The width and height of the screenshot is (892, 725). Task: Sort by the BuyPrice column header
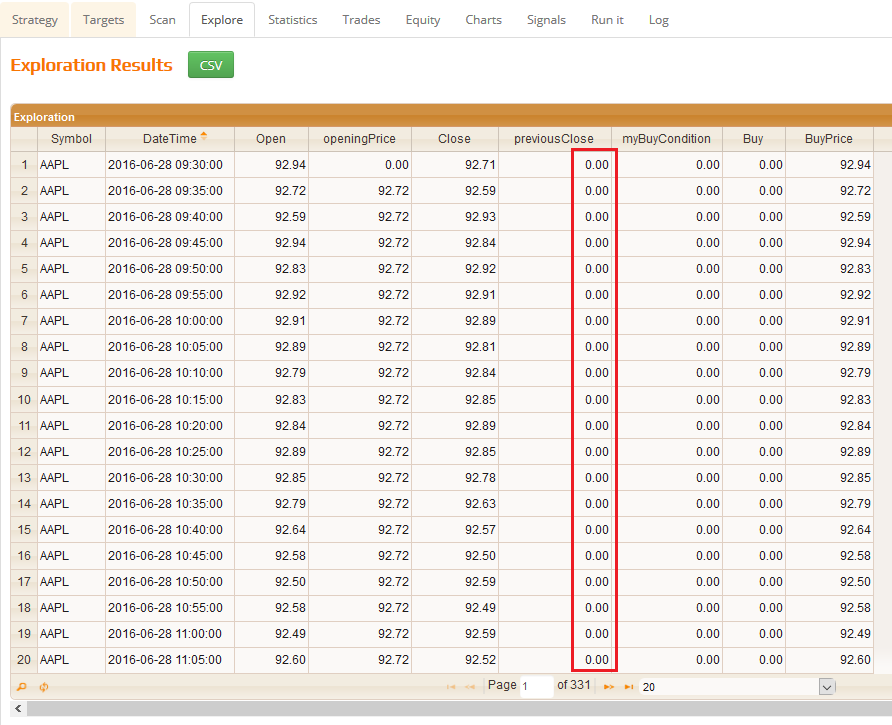pyautogui.click(x=829, y=139)
